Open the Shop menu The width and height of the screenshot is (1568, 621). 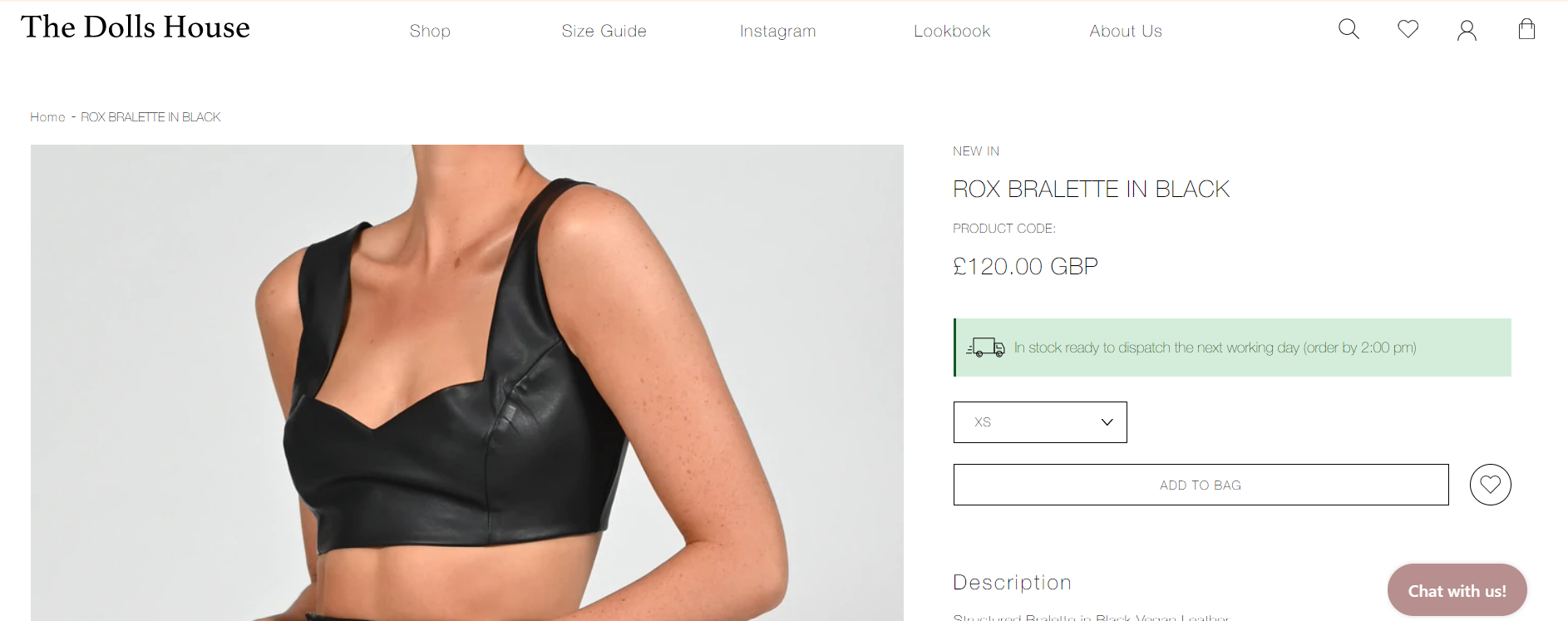[x=430, y=31]
